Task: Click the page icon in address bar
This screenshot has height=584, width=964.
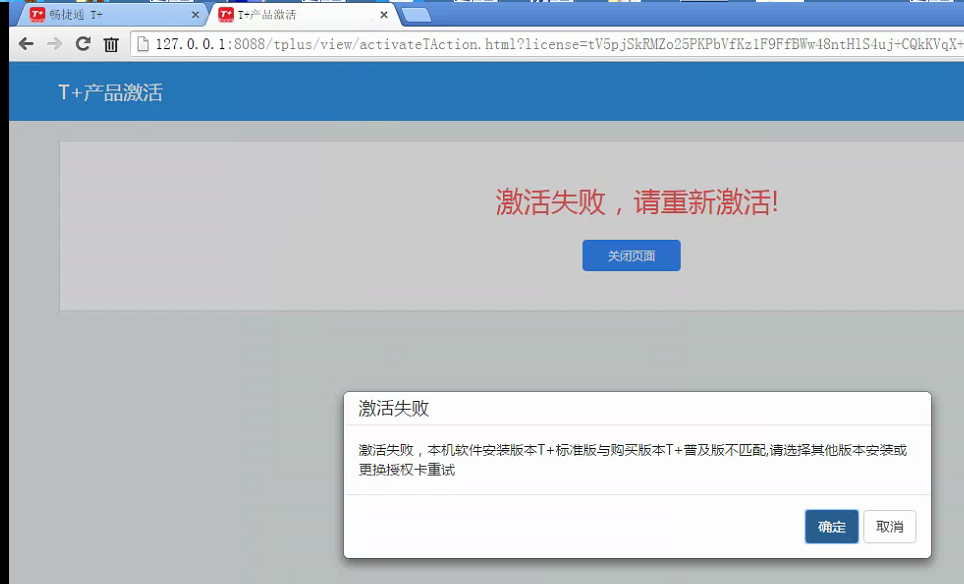Action: click(143, 44)
